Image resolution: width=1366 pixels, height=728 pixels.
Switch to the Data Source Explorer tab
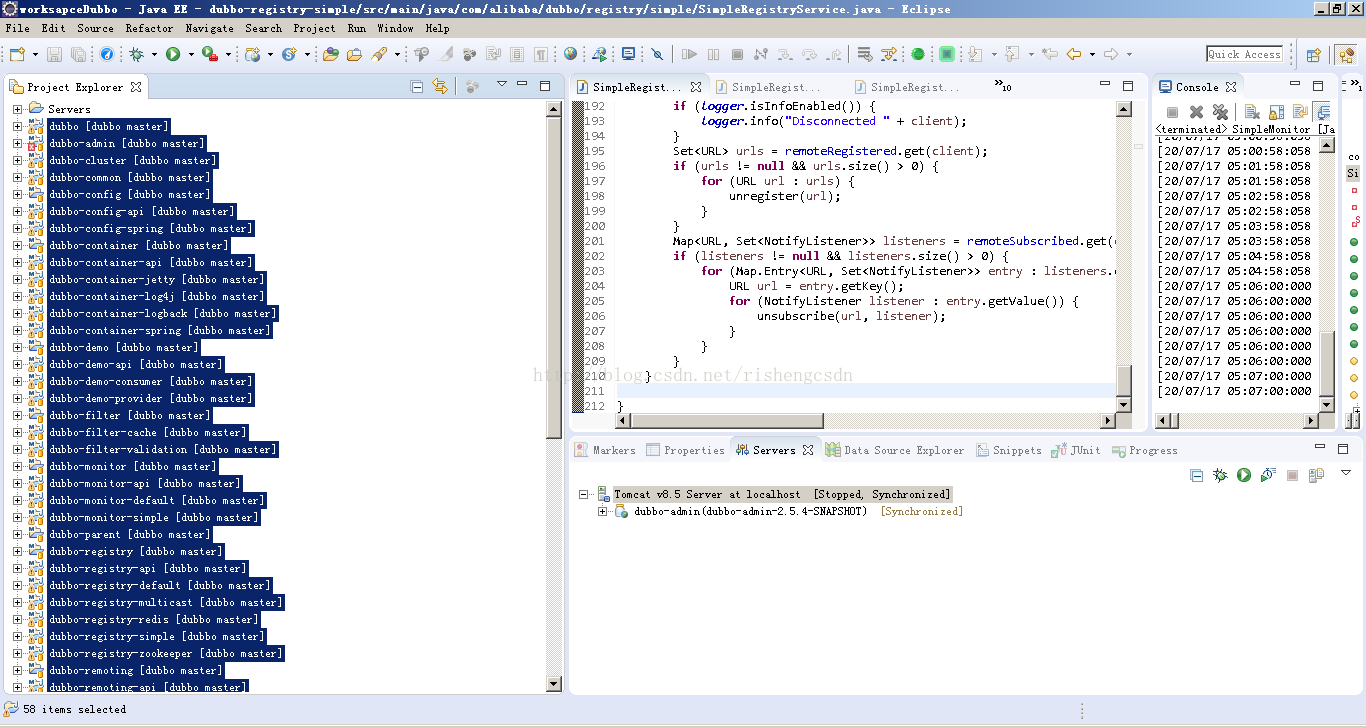[x=895, y=450]
